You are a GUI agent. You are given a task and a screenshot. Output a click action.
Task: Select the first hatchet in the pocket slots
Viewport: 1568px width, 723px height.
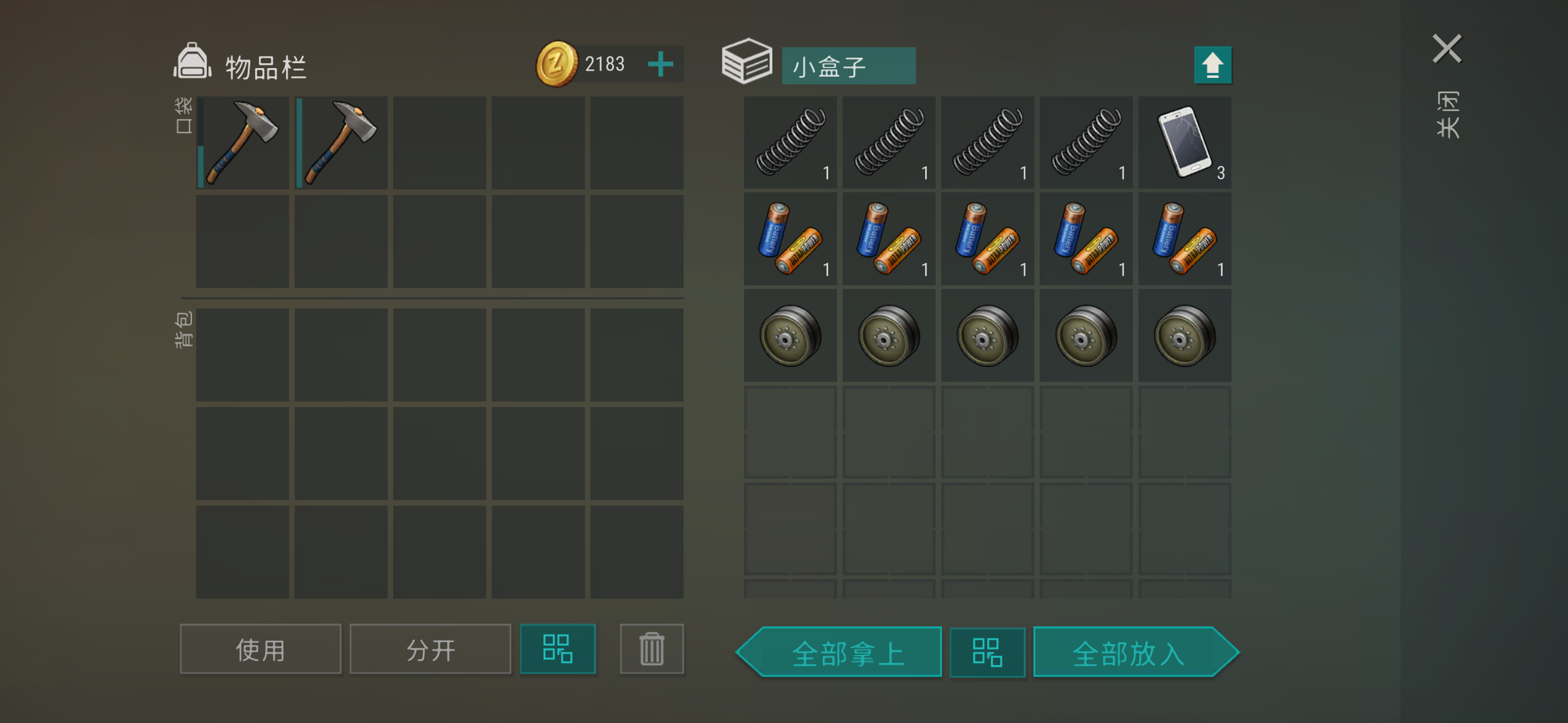[x=242, y=142]
